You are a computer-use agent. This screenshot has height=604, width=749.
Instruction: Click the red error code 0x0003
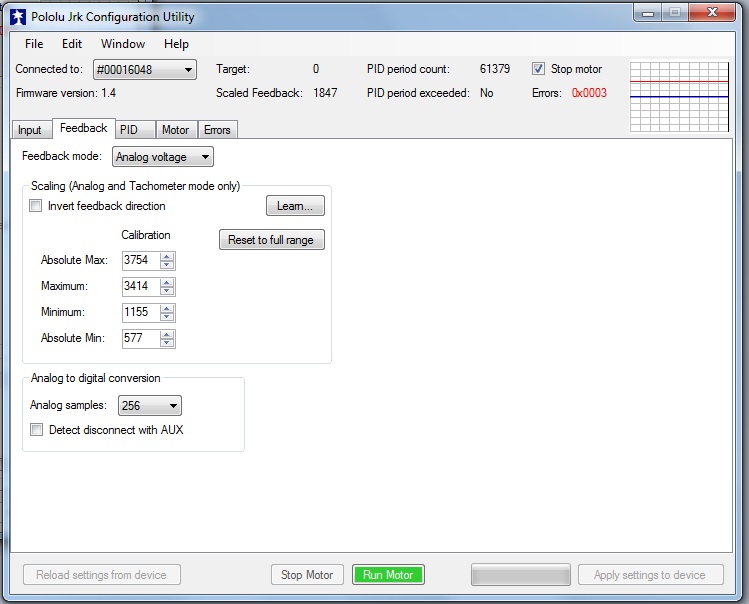click(x=589, y=93)
